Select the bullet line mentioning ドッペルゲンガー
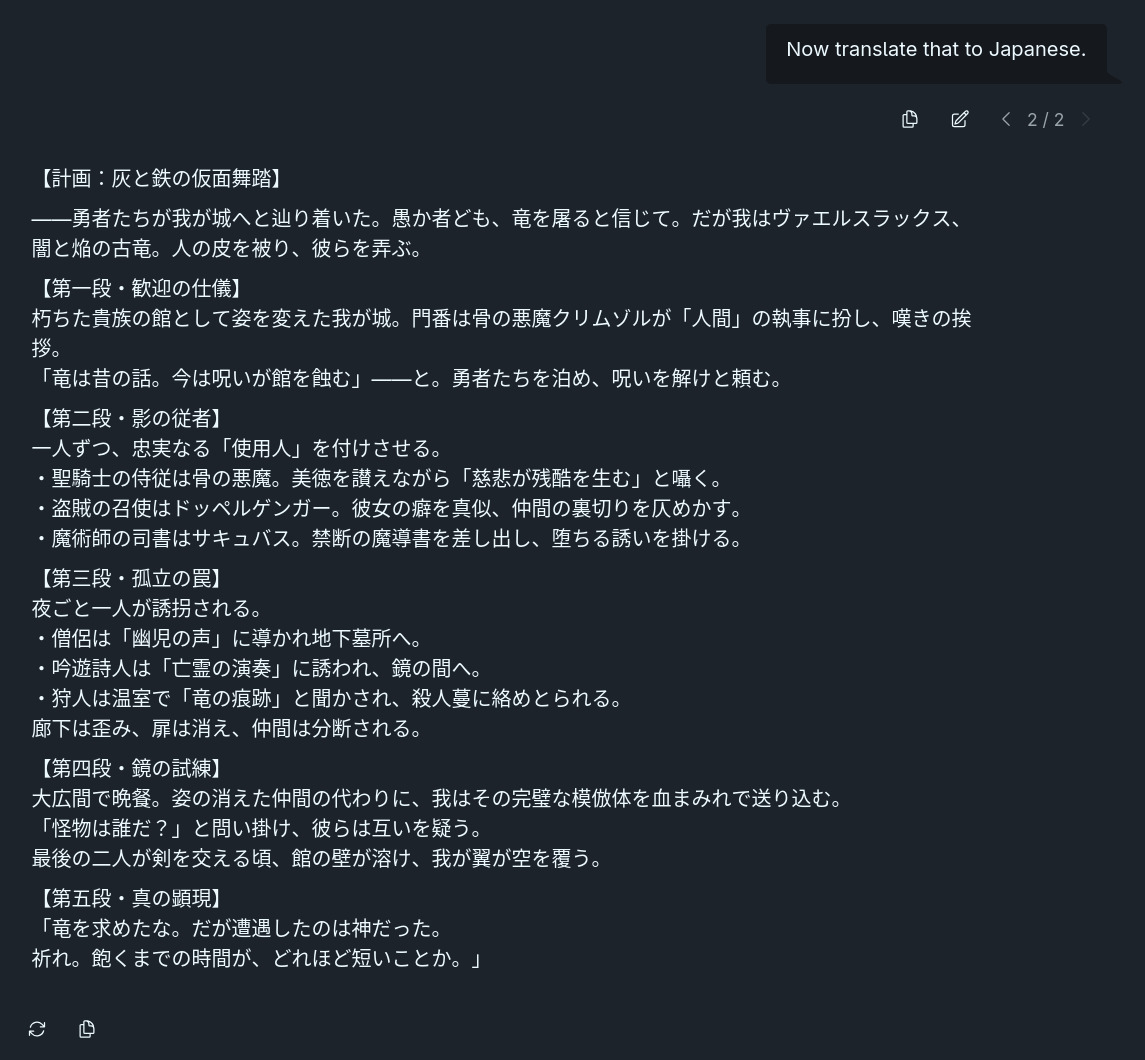 pos(386,508)
